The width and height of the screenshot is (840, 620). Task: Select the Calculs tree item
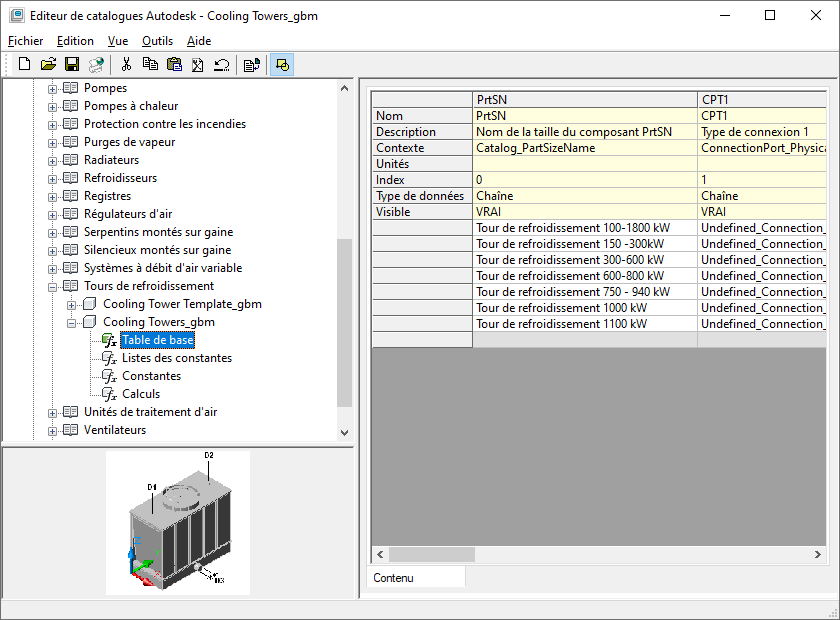click(x=141, y=394)
